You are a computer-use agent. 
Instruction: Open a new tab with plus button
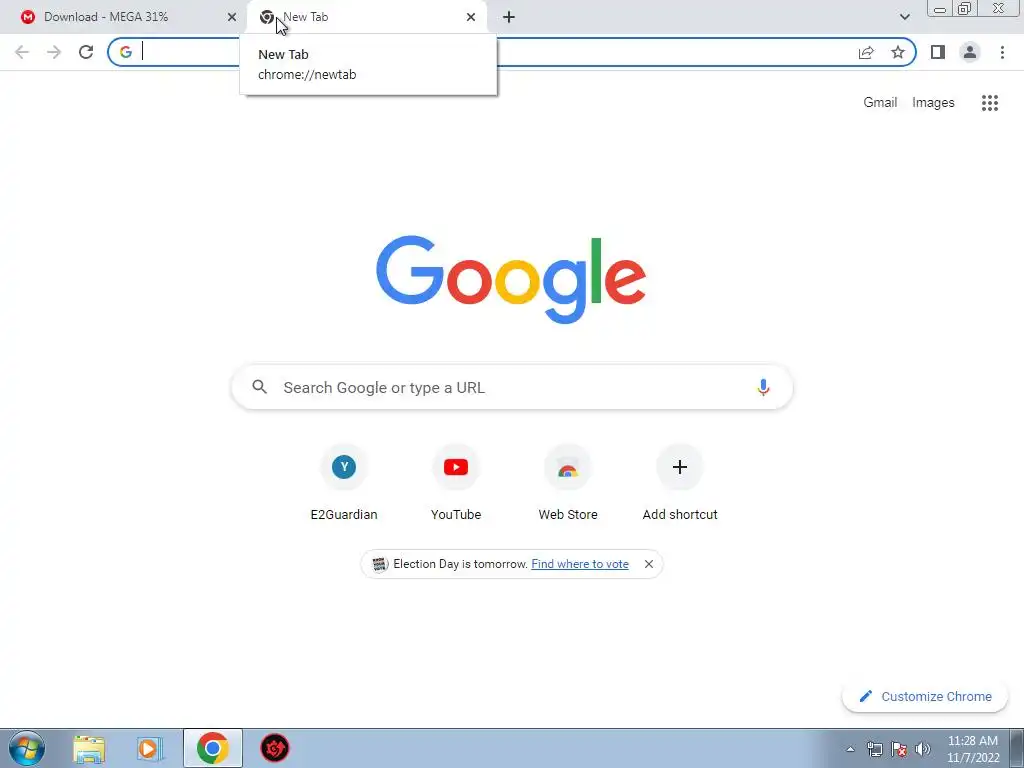[x=509, y=17]
